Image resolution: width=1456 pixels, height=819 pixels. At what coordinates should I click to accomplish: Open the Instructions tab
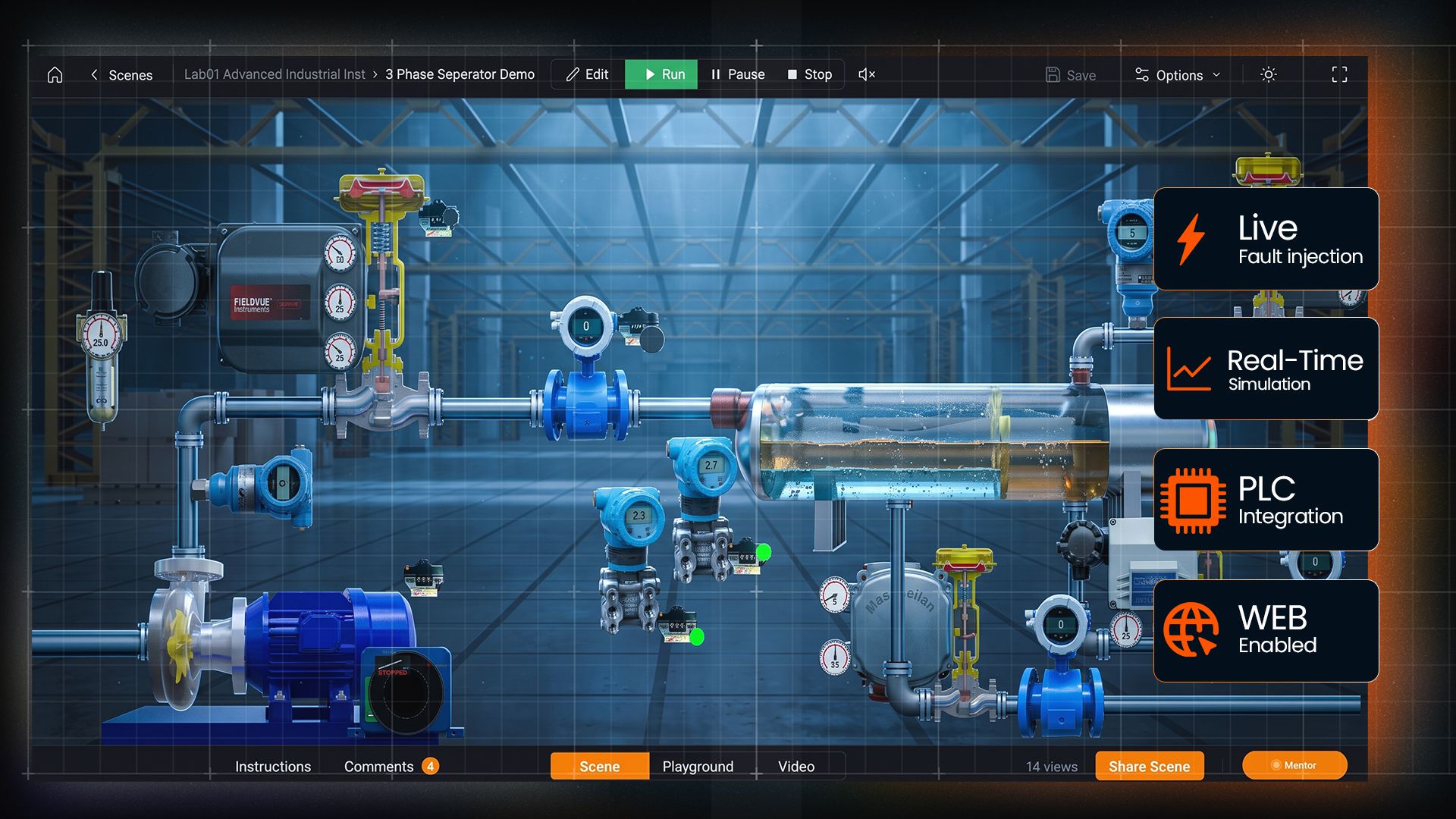click(273, 767)
